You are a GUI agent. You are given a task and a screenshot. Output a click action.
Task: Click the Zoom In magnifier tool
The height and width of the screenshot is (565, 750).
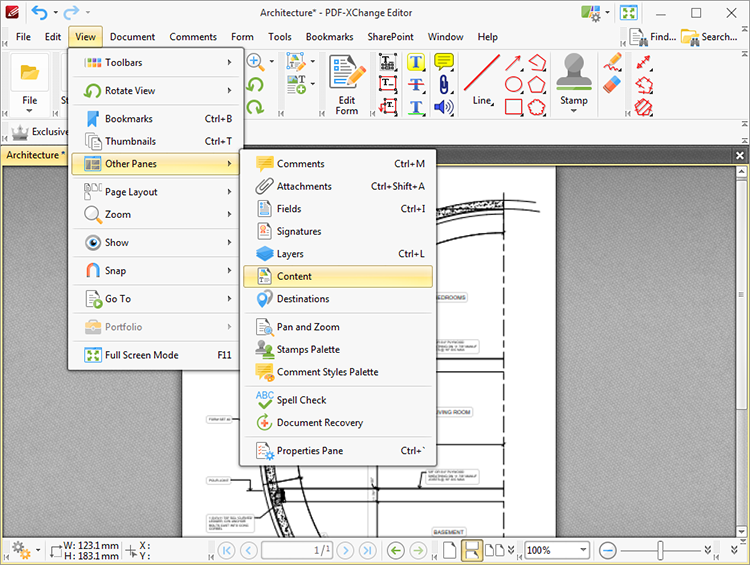tap(256, 62)
